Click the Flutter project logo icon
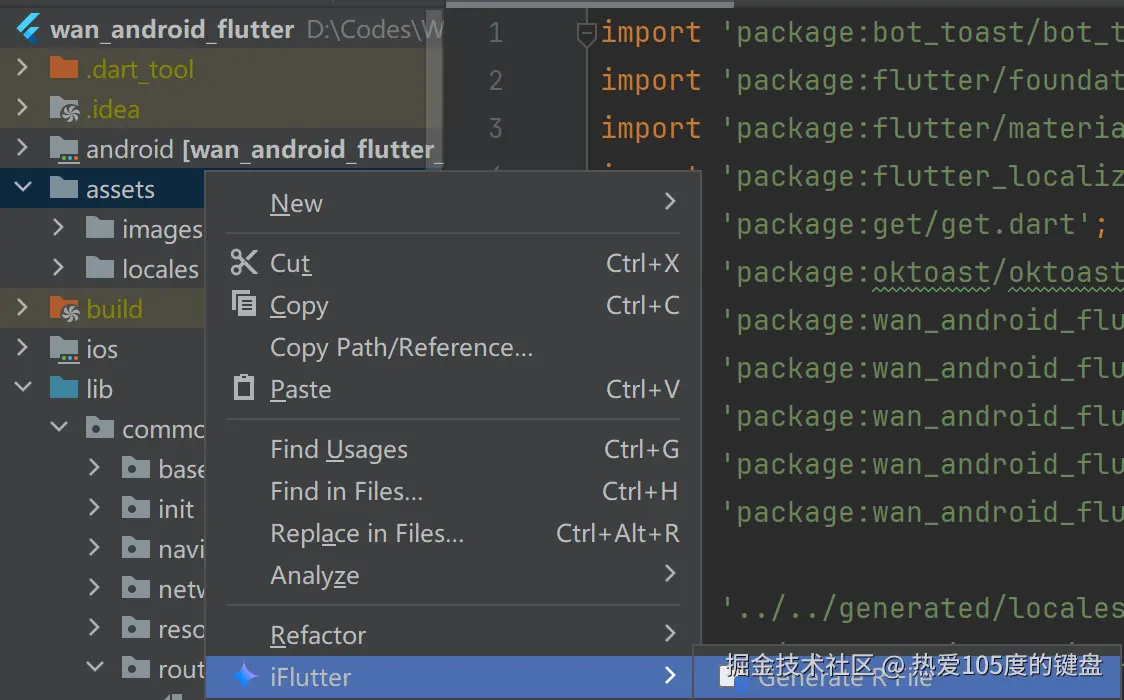Viewport: 1124px width, 700px height. (29, 29)
